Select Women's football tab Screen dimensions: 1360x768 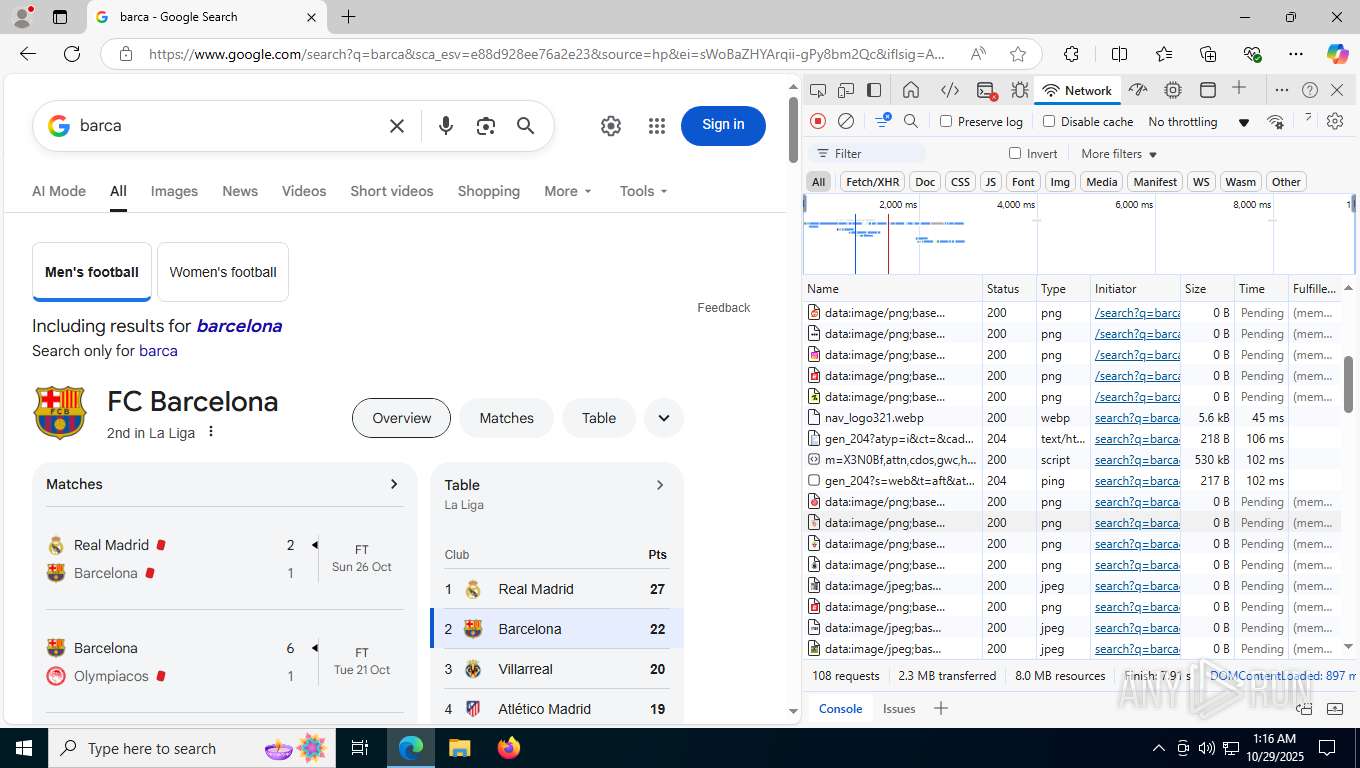pos(223,272)
